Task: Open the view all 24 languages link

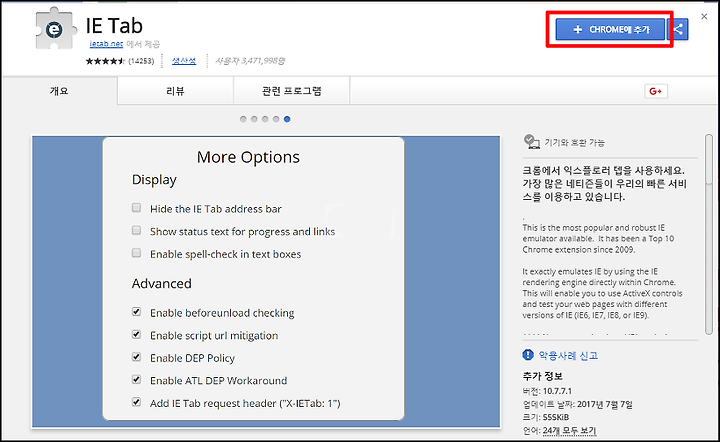Action: pyautogui.click(x=569, y=431)
